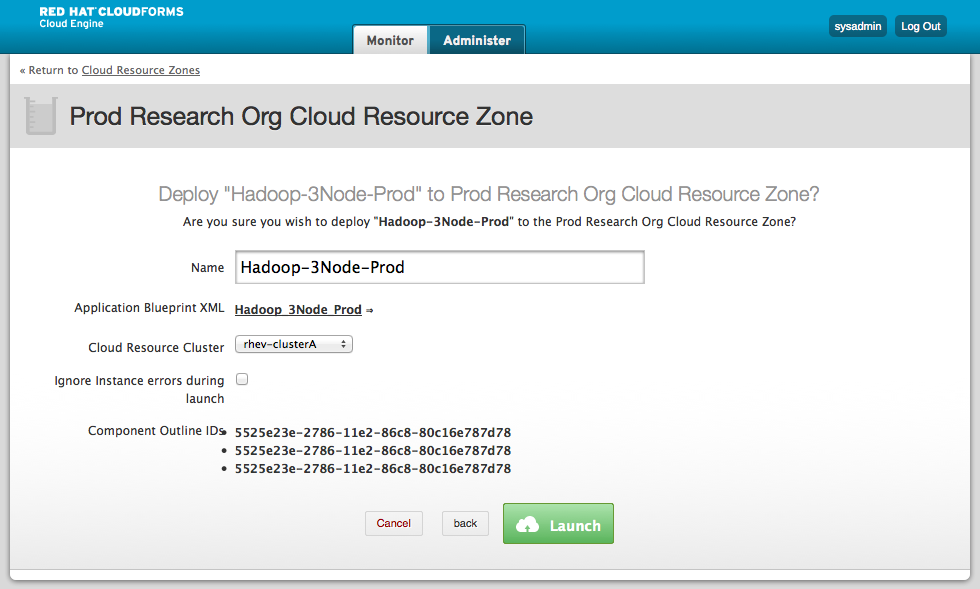Enable the Ignore Instance errors checkbox
Viewport: 980px width, 589px height.
[x=241, y=380]
